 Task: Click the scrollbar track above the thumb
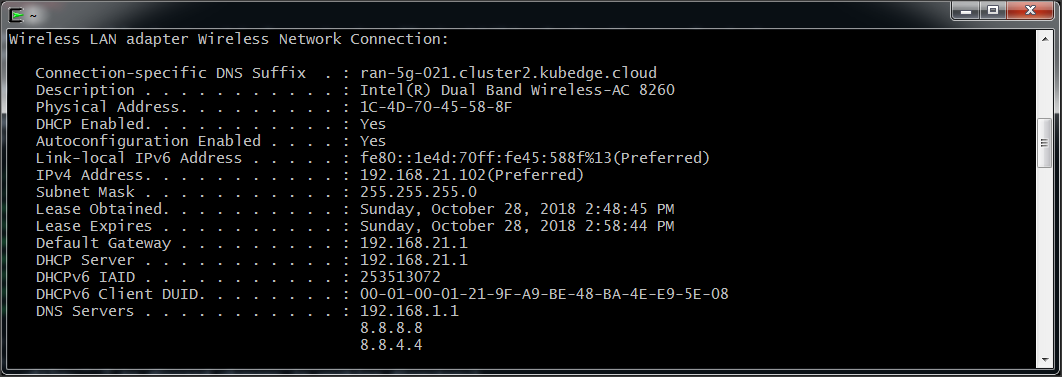(1044, 81)
